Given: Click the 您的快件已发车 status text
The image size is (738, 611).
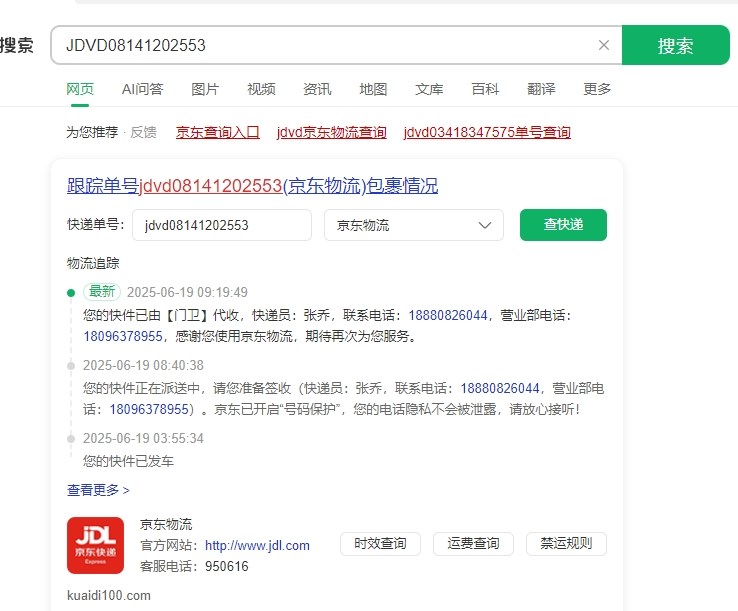Looking at the screenshot, I should [128, 461].
